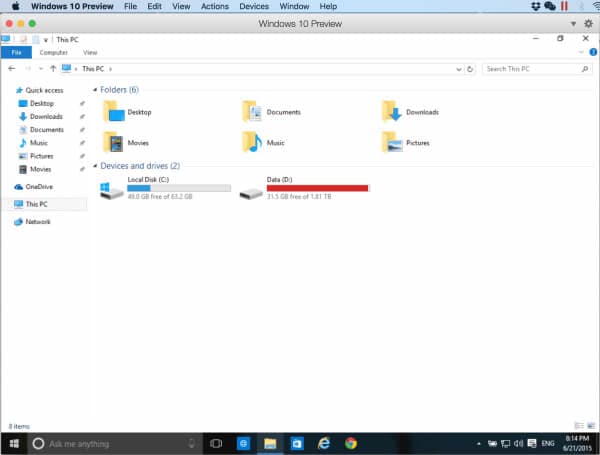Open the Music folder in Folders section
The height and width of the screenshot is (455, 600).
(x=264, y=143)
